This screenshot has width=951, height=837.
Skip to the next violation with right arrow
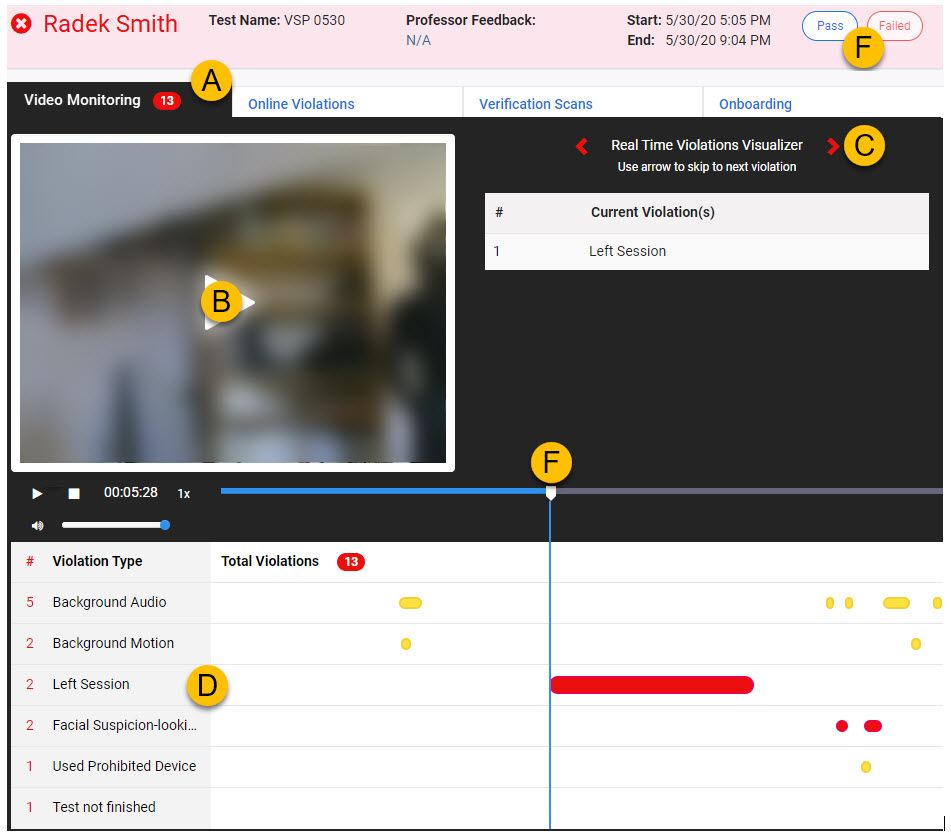(832, 146)
